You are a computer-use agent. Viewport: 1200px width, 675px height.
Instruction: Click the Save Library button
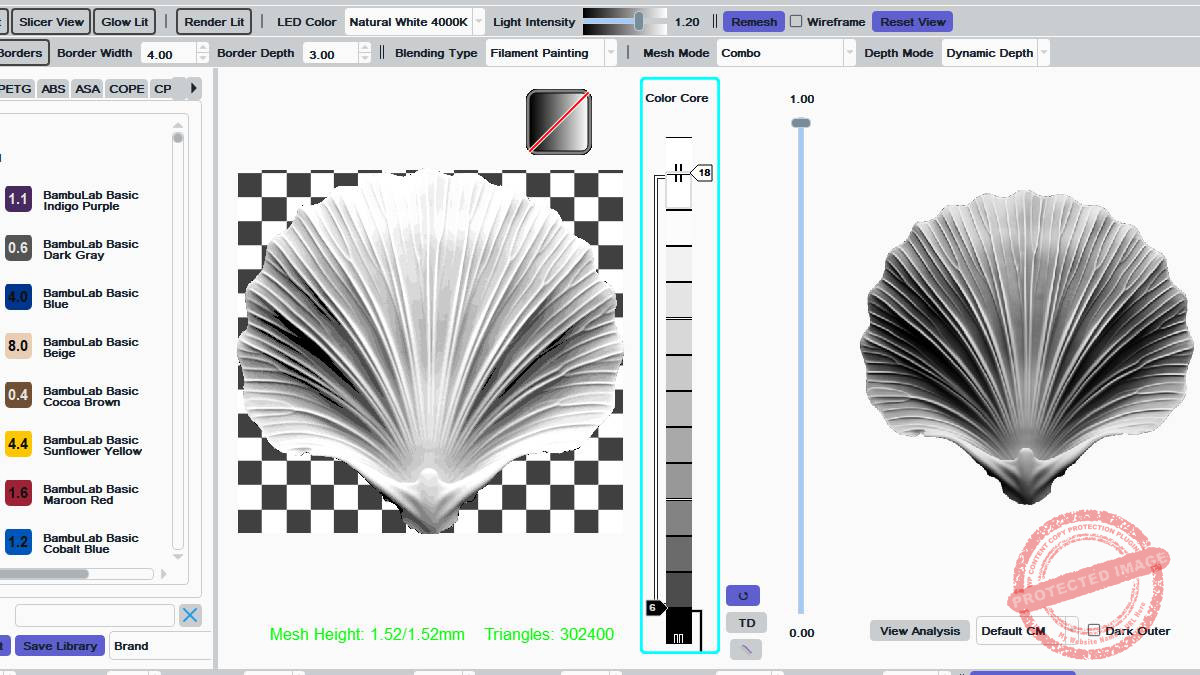(x=60, y=646)
